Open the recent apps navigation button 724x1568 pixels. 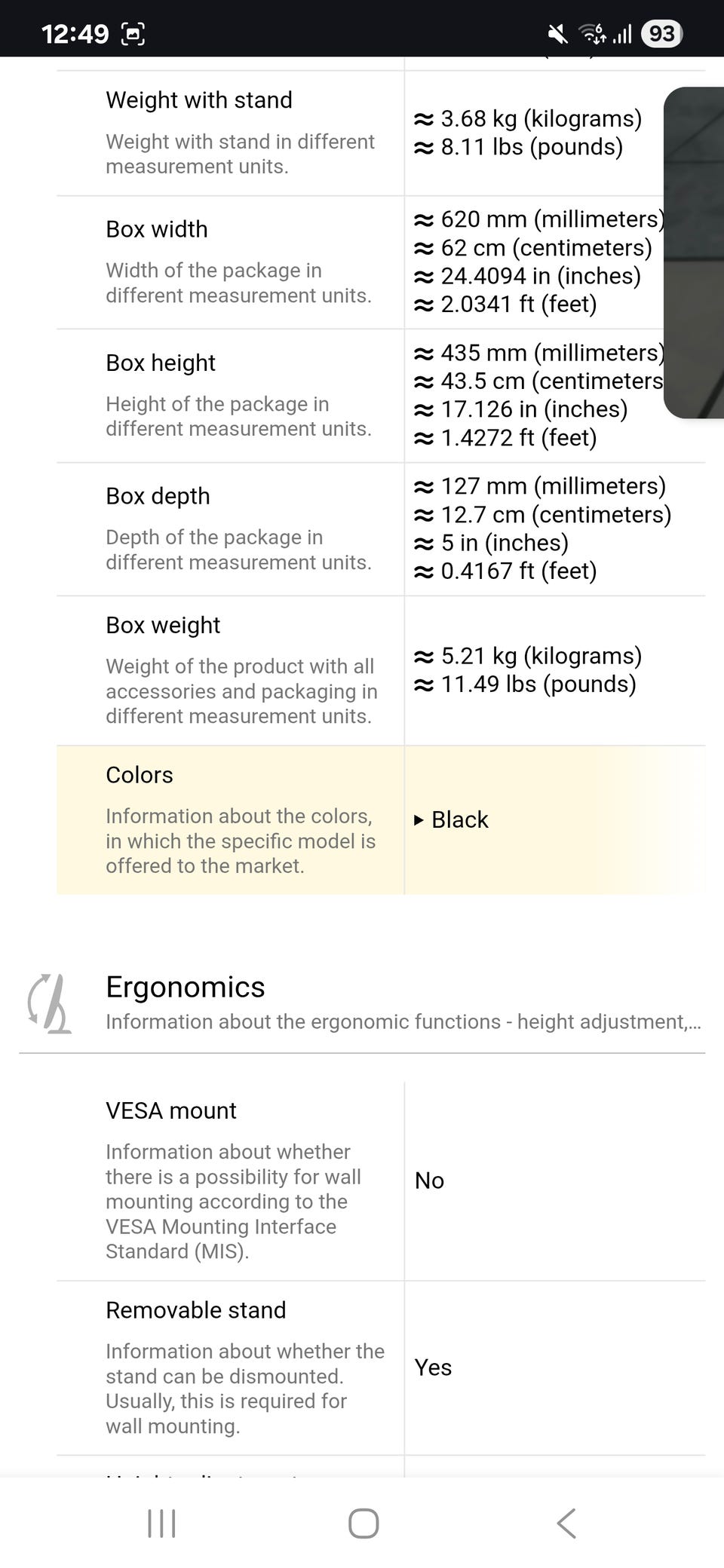pyautogui.click(x=161, y=1523)
